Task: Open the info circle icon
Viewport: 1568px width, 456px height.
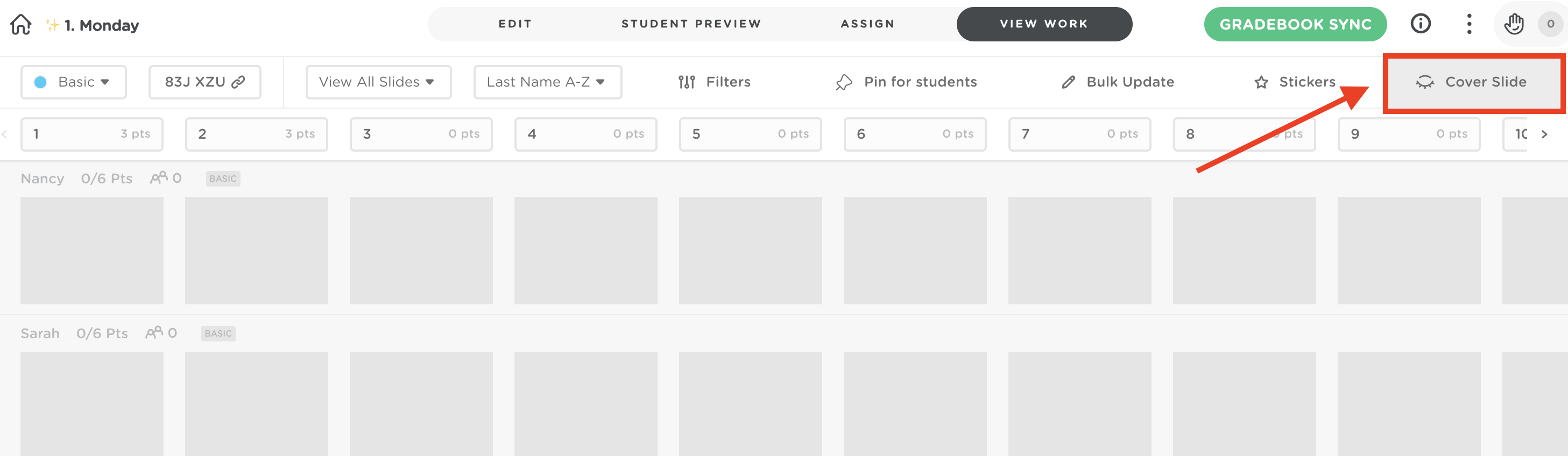Action: [x=1420, y=24]
